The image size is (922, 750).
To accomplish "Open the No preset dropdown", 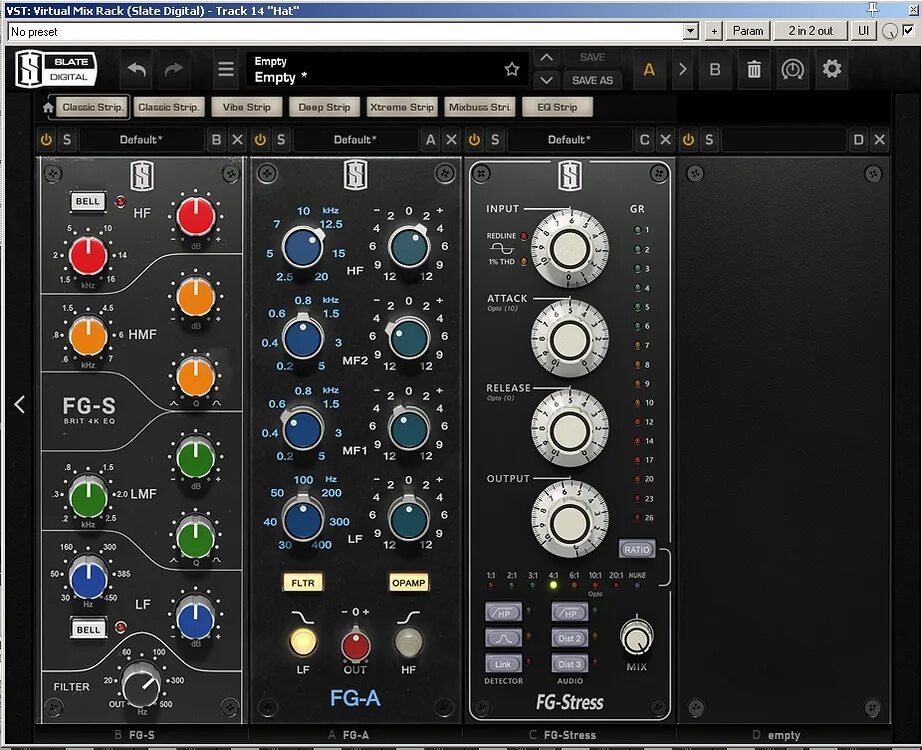I will click(691, 31).
